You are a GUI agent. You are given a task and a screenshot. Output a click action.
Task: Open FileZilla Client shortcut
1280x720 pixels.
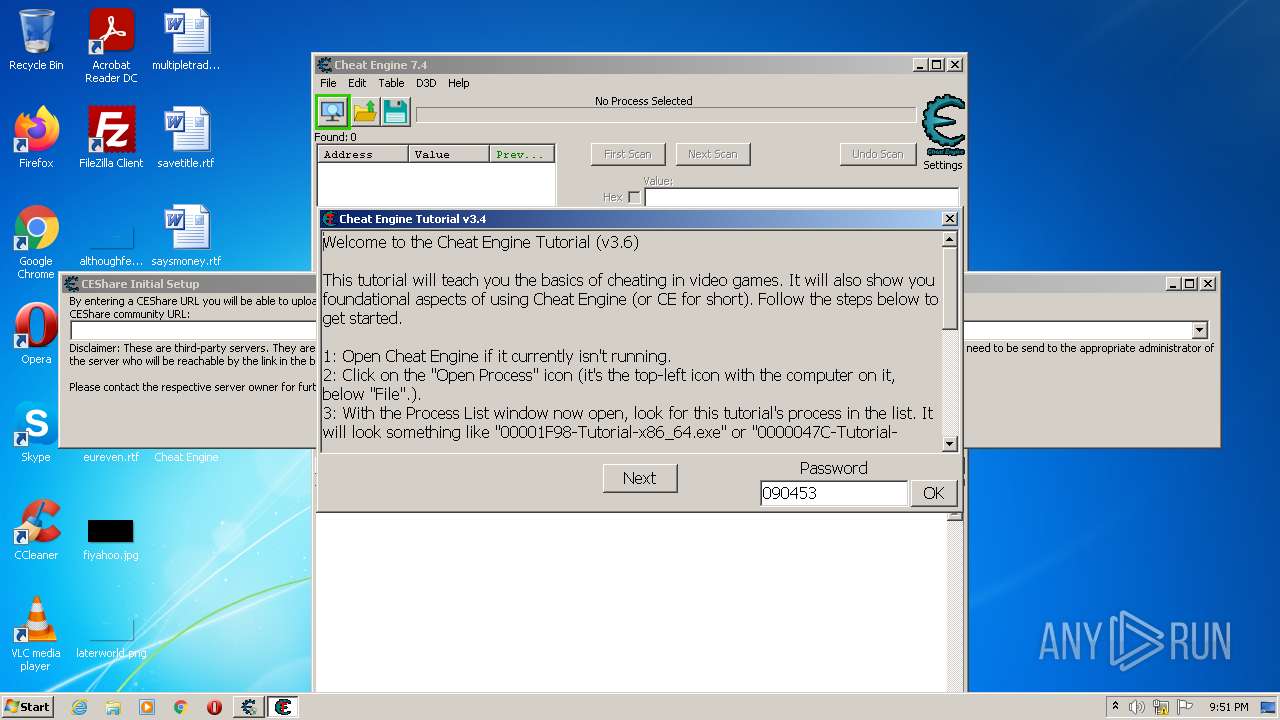(x=111, y=138)
